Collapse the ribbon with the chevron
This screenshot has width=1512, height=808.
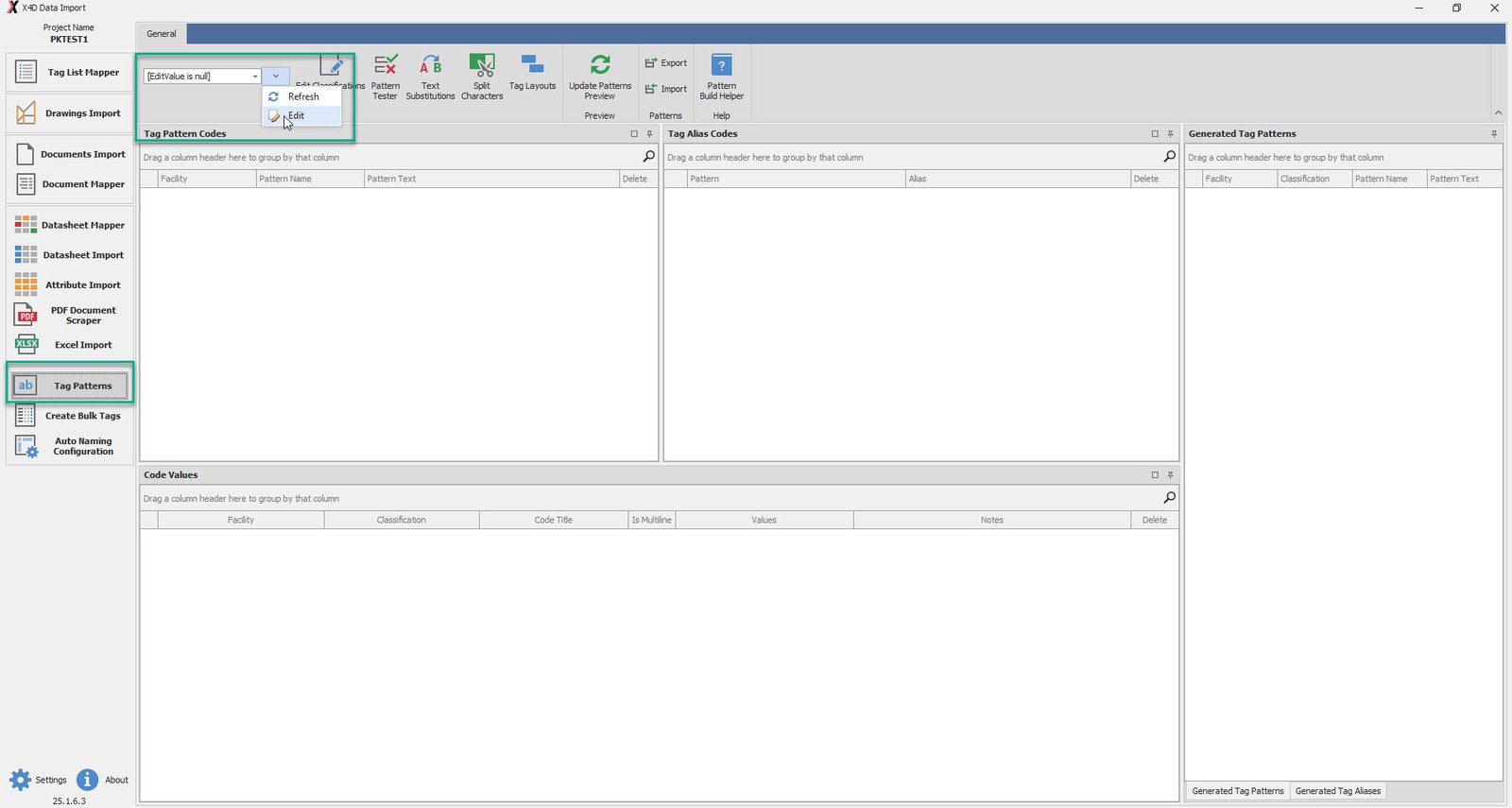pyautogui.click(x=1498, y=113)
